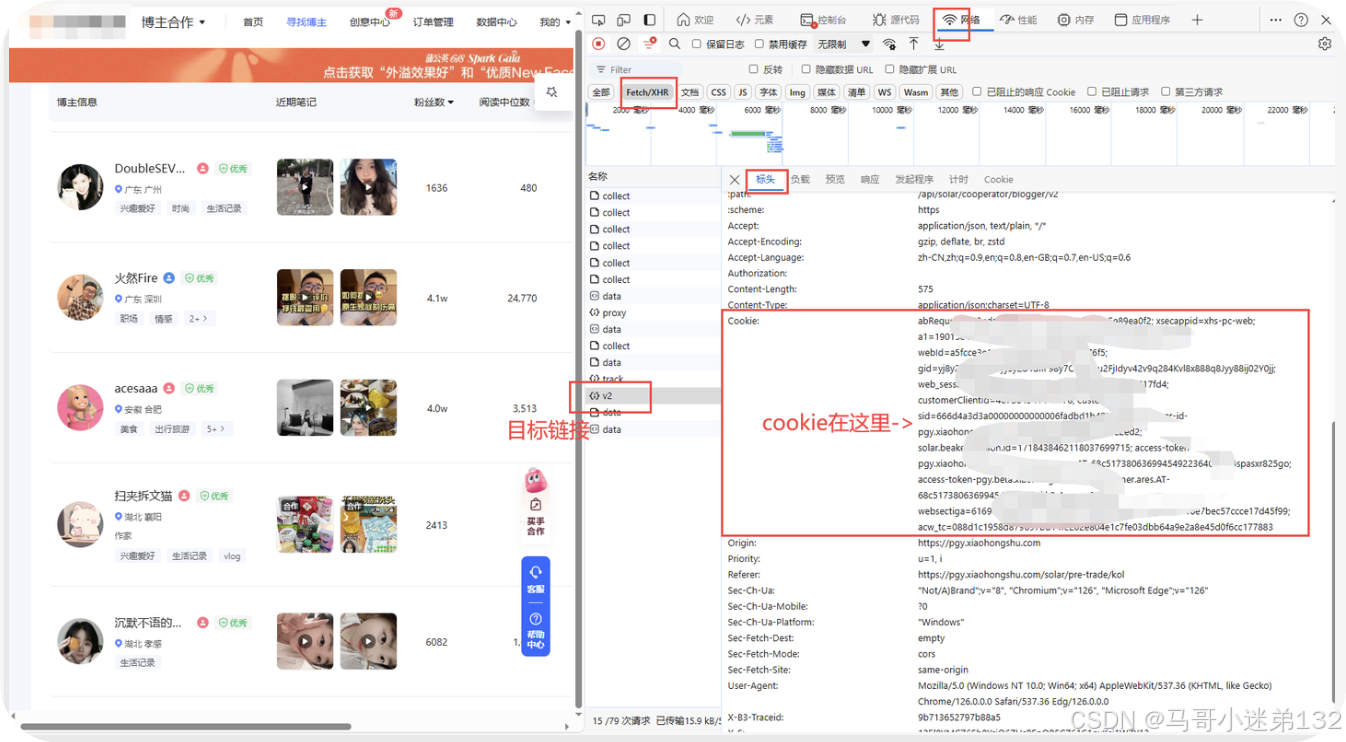Viewport: 1346px width, 742px height.
Task: Click the page horizontal scrollbar
Action: tap(186, 727)
